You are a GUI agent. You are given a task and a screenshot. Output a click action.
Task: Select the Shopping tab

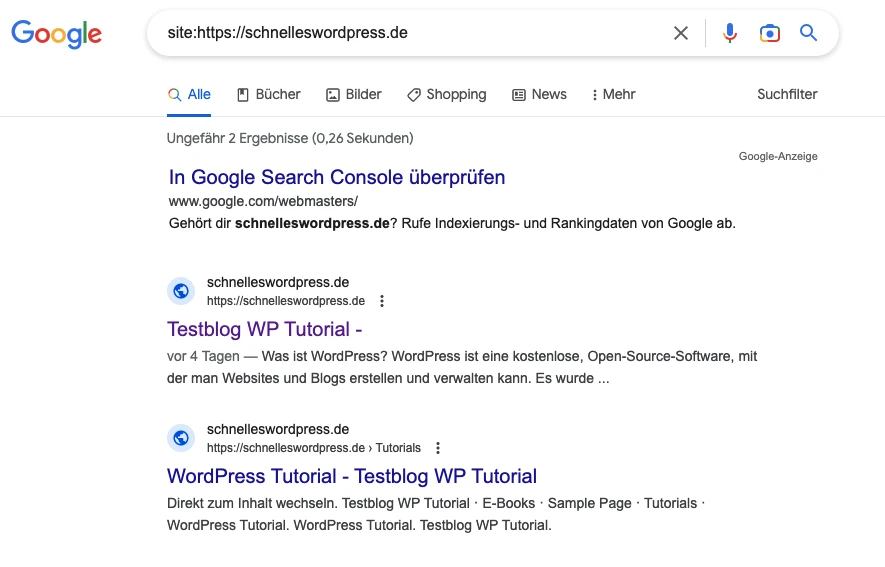tap(446, 94)
